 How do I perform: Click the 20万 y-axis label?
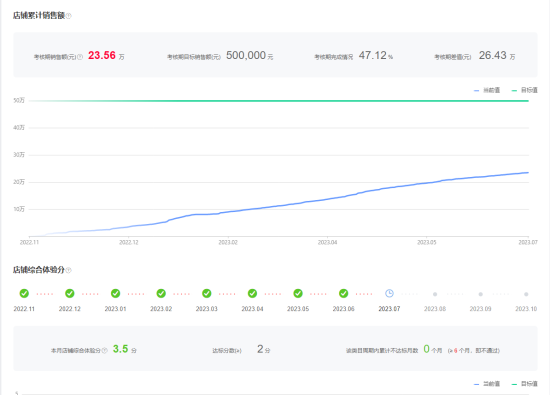(x=19, y=182)
